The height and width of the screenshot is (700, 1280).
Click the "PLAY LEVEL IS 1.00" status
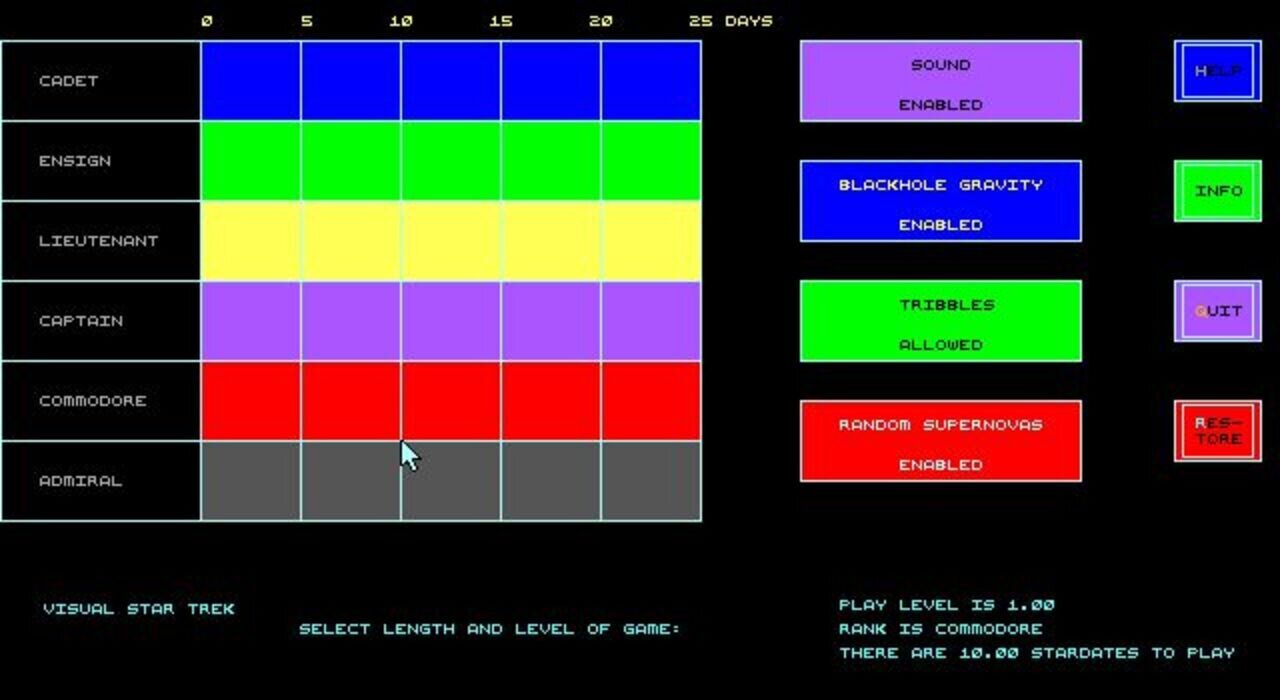947,605
